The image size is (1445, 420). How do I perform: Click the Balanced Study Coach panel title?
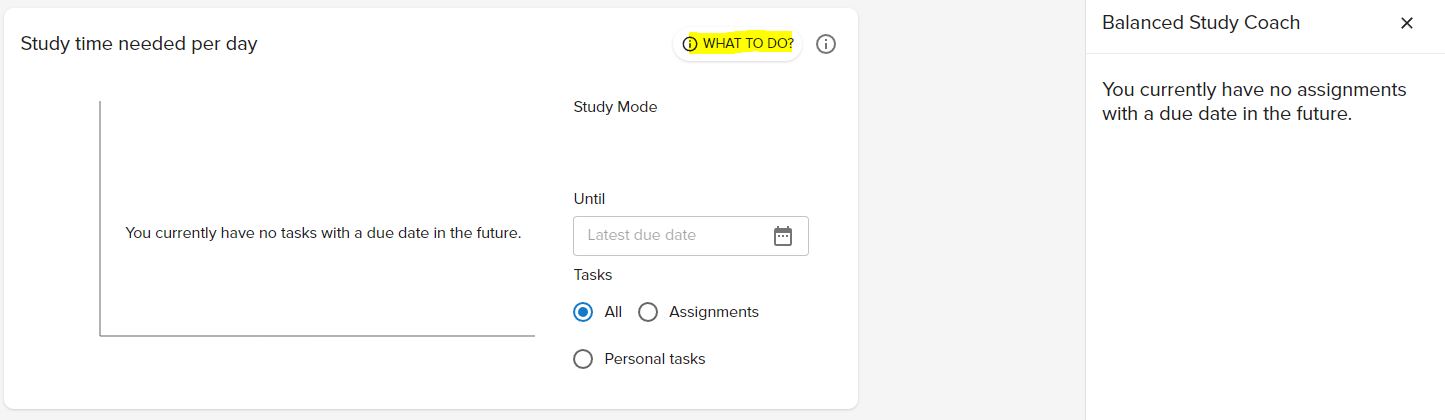[1201, 23]
